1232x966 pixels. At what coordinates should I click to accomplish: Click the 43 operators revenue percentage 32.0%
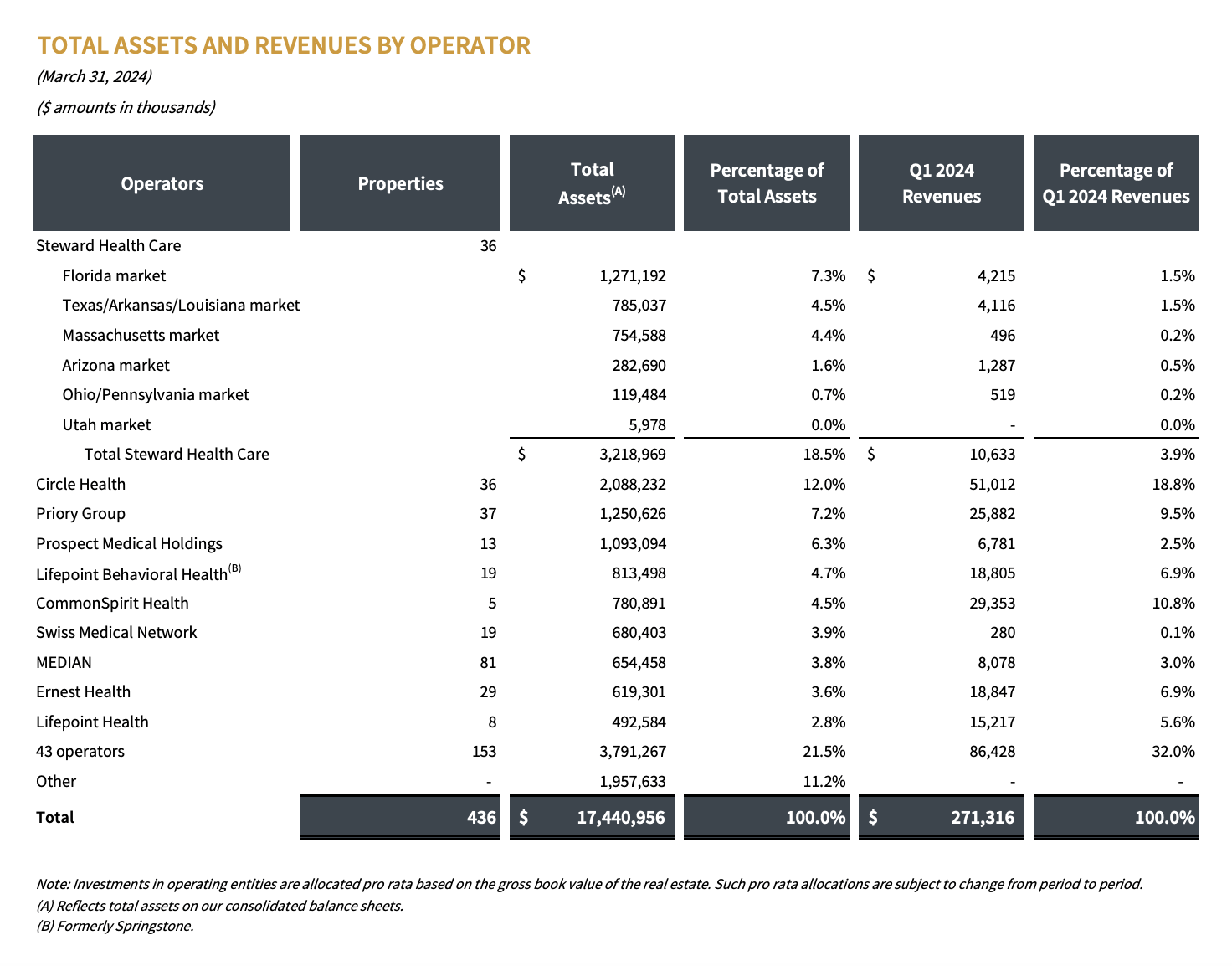click(1174, 752)
